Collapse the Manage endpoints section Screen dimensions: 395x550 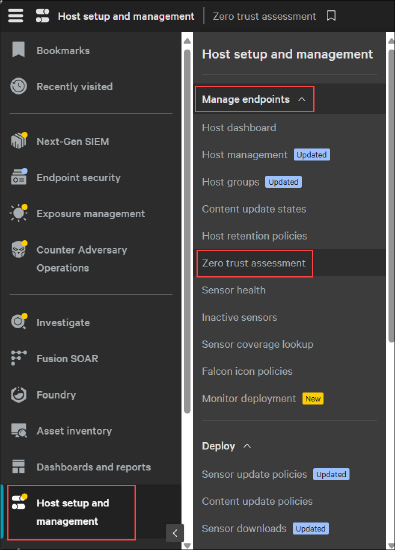254,99
